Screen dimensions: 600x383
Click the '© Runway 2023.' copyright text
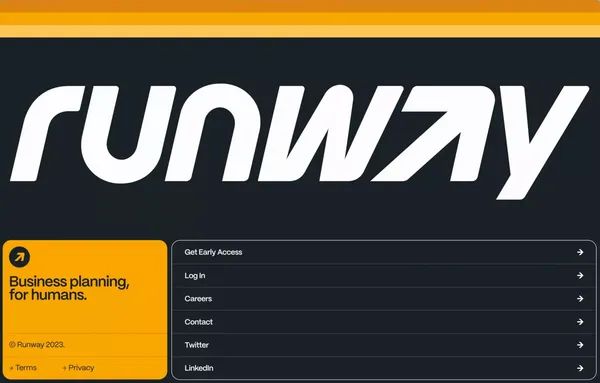[37, 345]
